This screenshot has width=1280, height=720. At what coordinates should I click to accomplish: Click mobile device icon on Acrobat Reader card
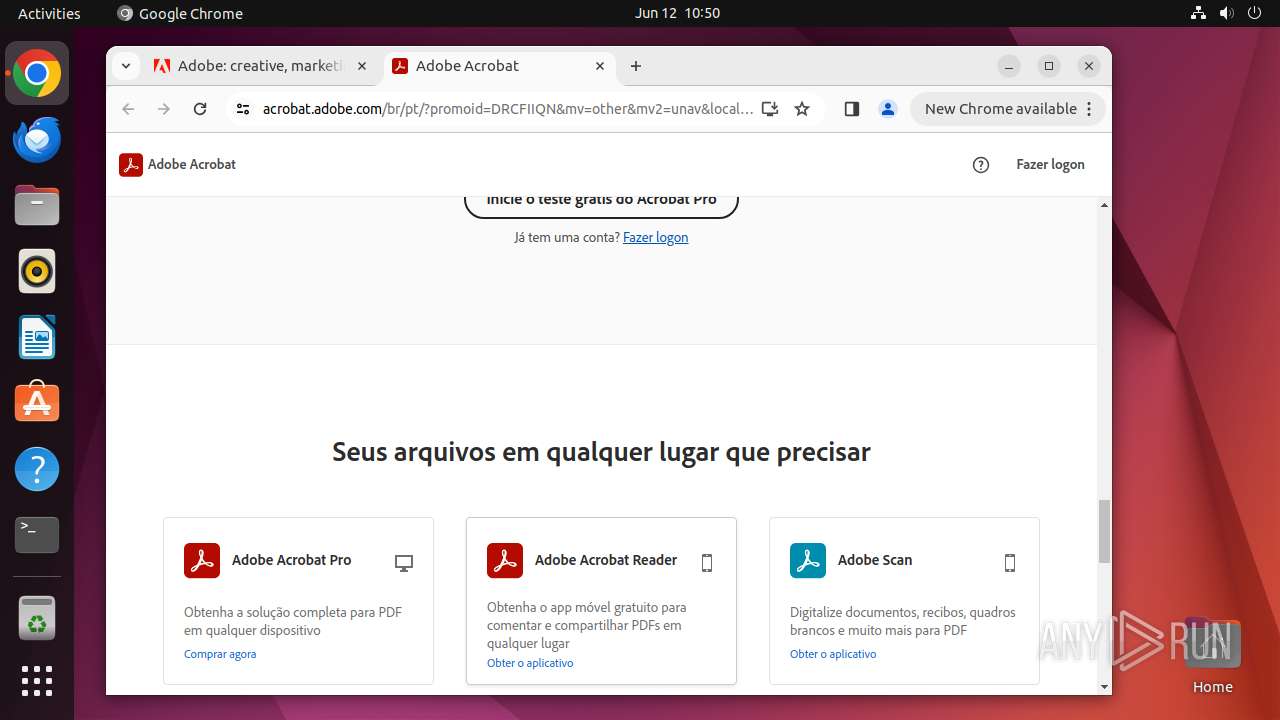(x=707, y=563)
